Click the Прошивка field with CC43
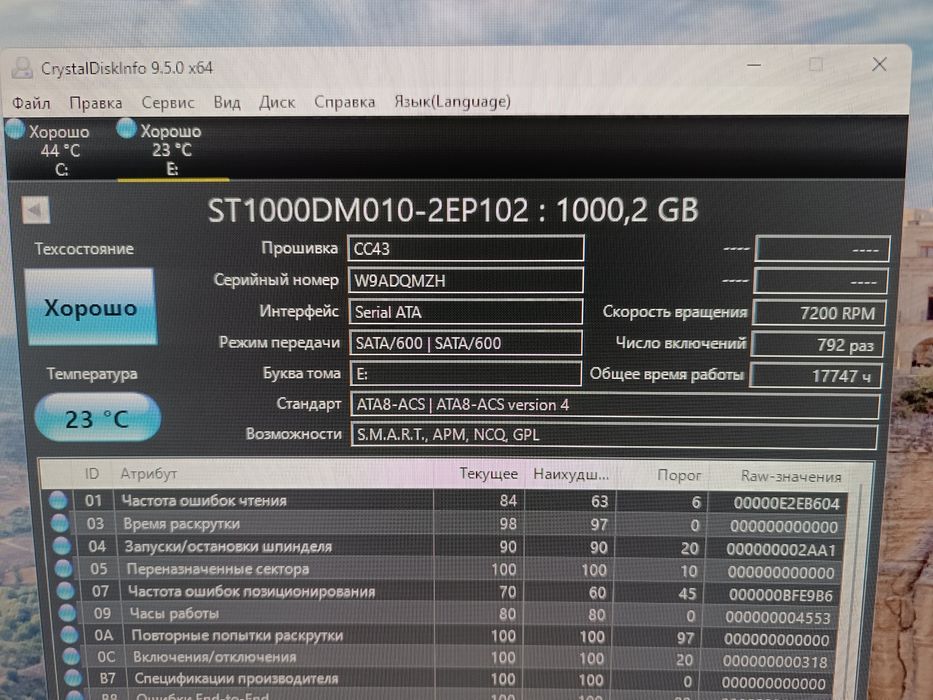933x700 pixels. [x=465, y=248]
